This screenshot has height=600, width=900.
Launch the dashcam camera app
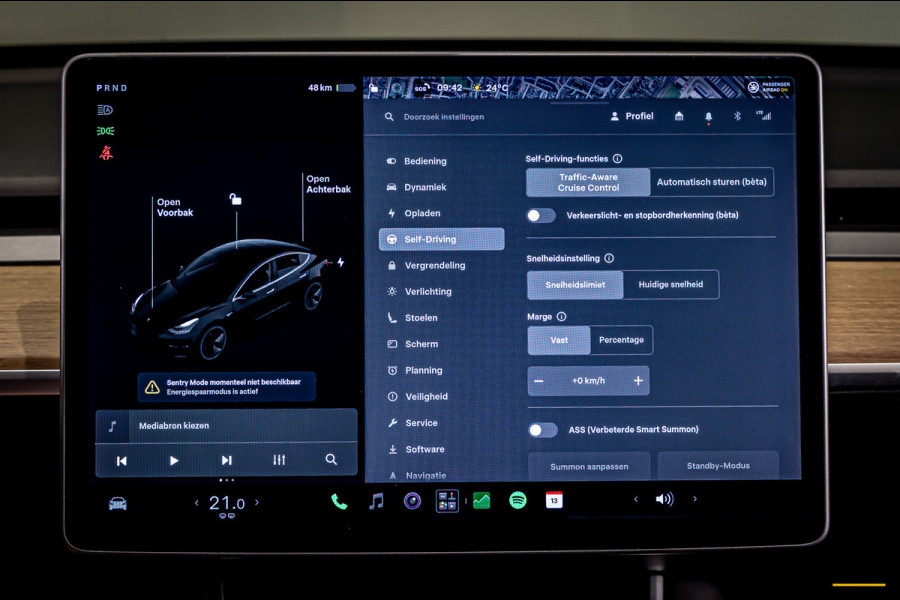point(412,501)
